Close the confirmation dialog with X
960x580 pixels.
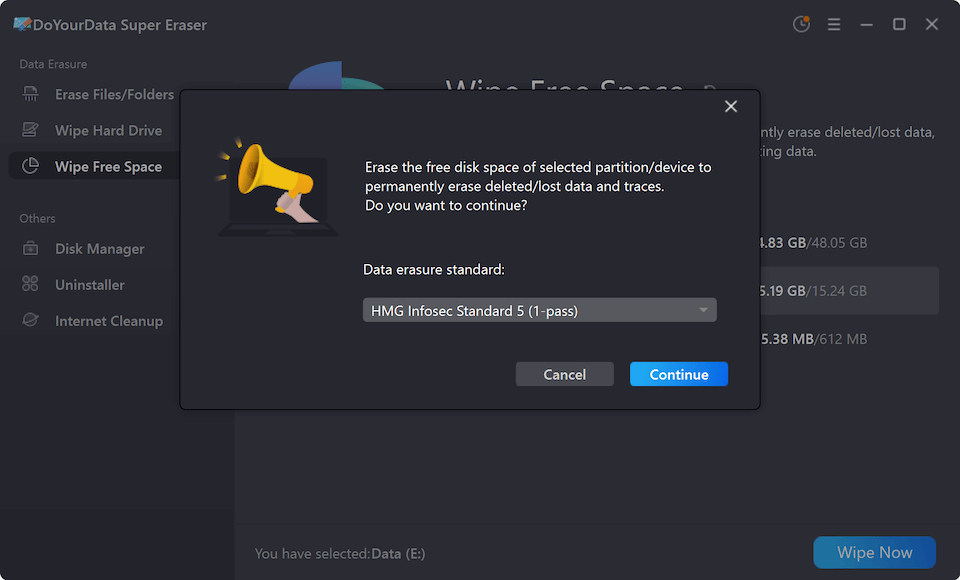click(731, 107)
